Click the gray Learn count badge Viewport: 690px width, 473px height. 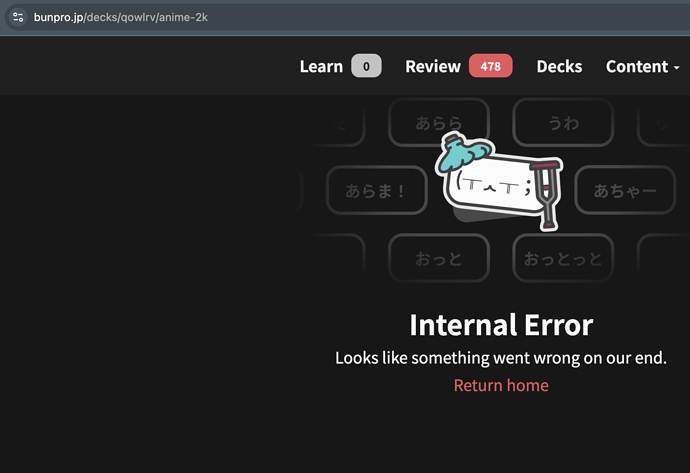click(366, 66)
